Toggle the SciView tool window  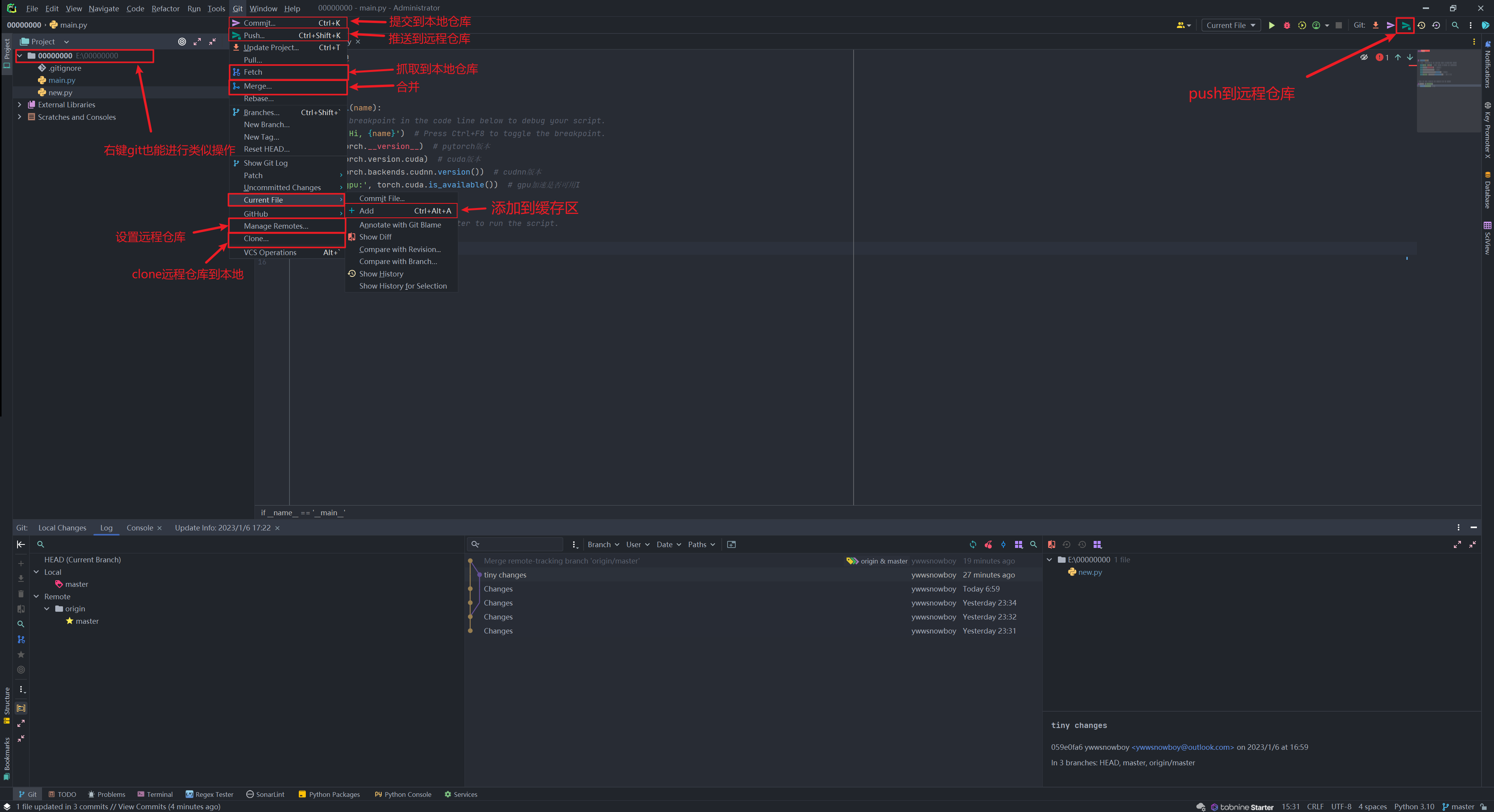[1488, 238]
